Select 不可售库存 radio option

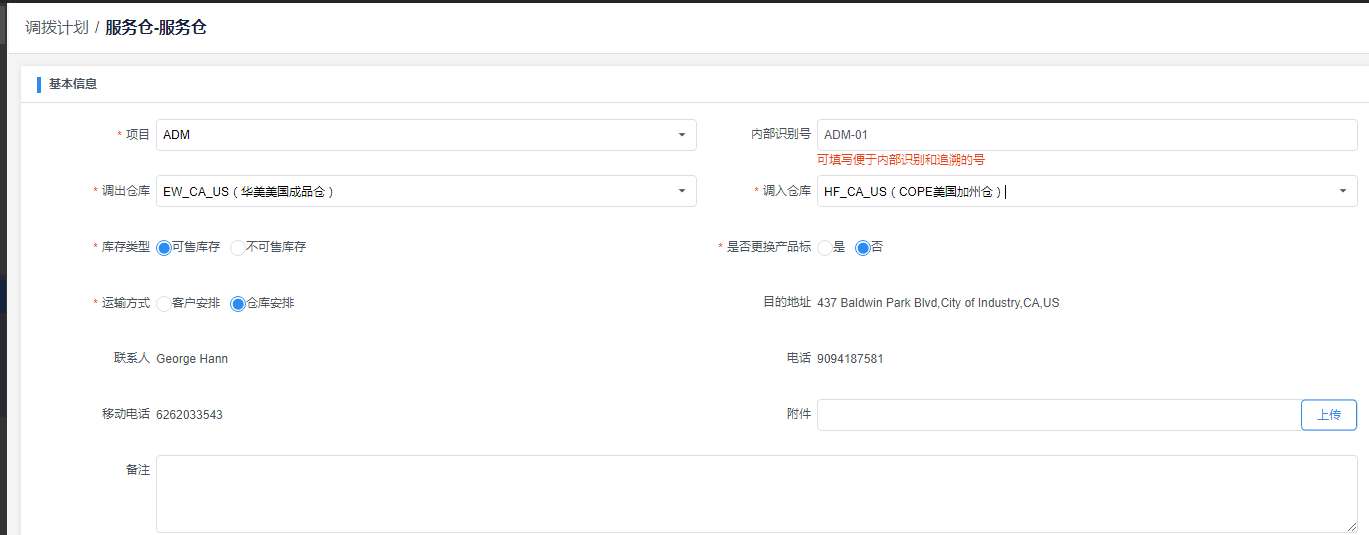pyautogui.click(x=238, y=247)
